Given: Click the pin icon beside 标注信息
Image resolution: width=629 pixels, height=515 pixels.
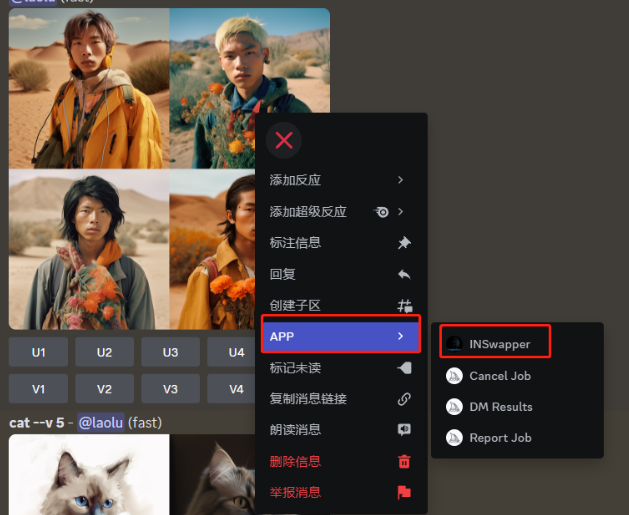Looking at the screenshot, I should click(x=404, y=243).
